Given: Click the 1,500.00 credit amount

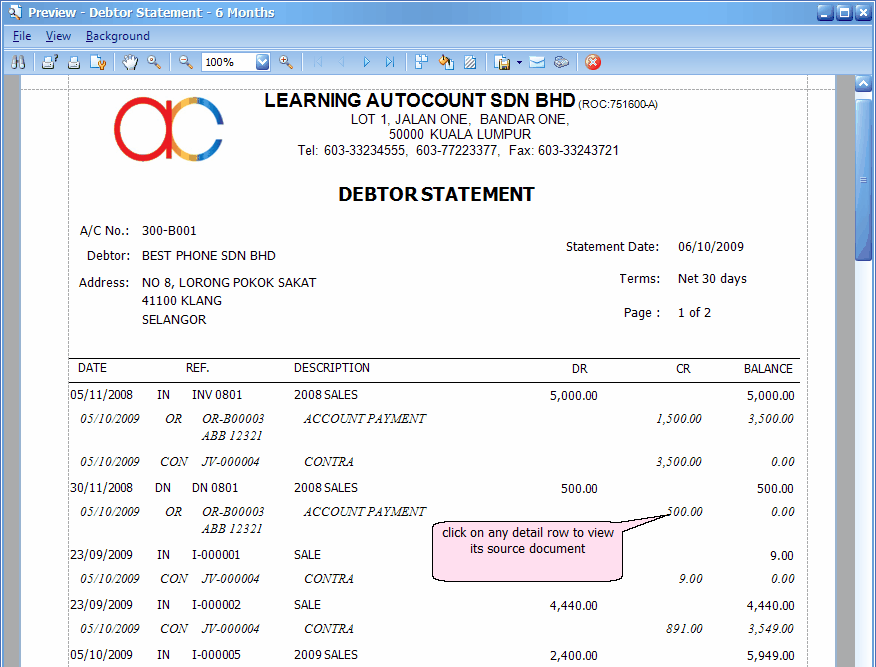Looking at the screenshot, I should pos(679,419).
